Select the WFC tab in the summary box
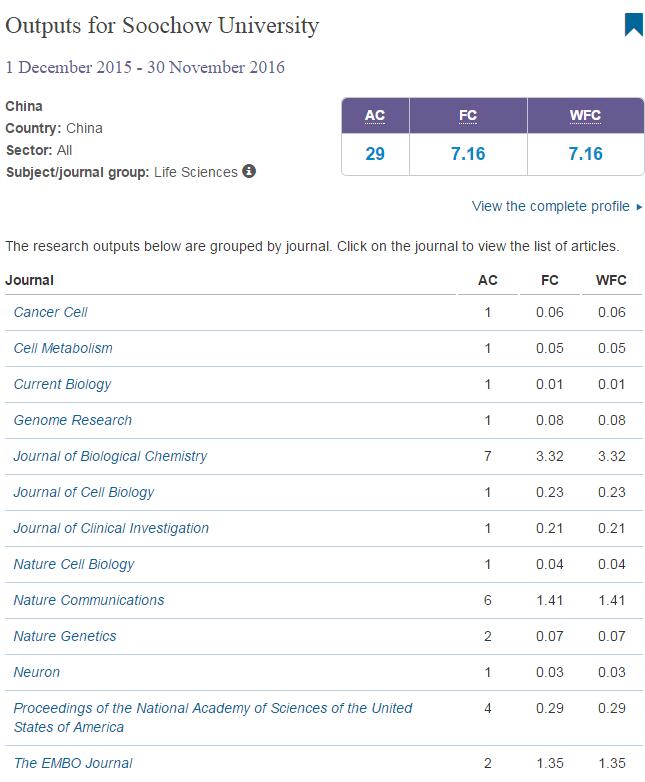645x782 pixels. click(585, 115)
